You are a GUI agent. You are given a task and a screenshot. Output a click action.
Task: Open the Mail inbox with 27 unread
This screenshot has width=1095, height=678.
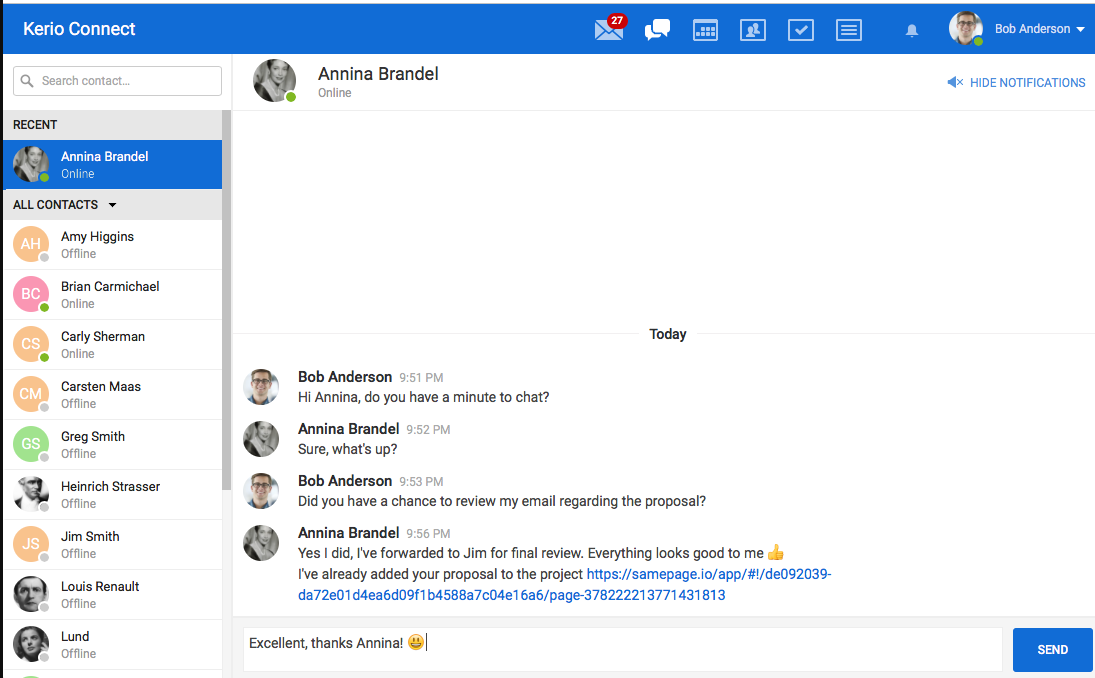[610, 28]
